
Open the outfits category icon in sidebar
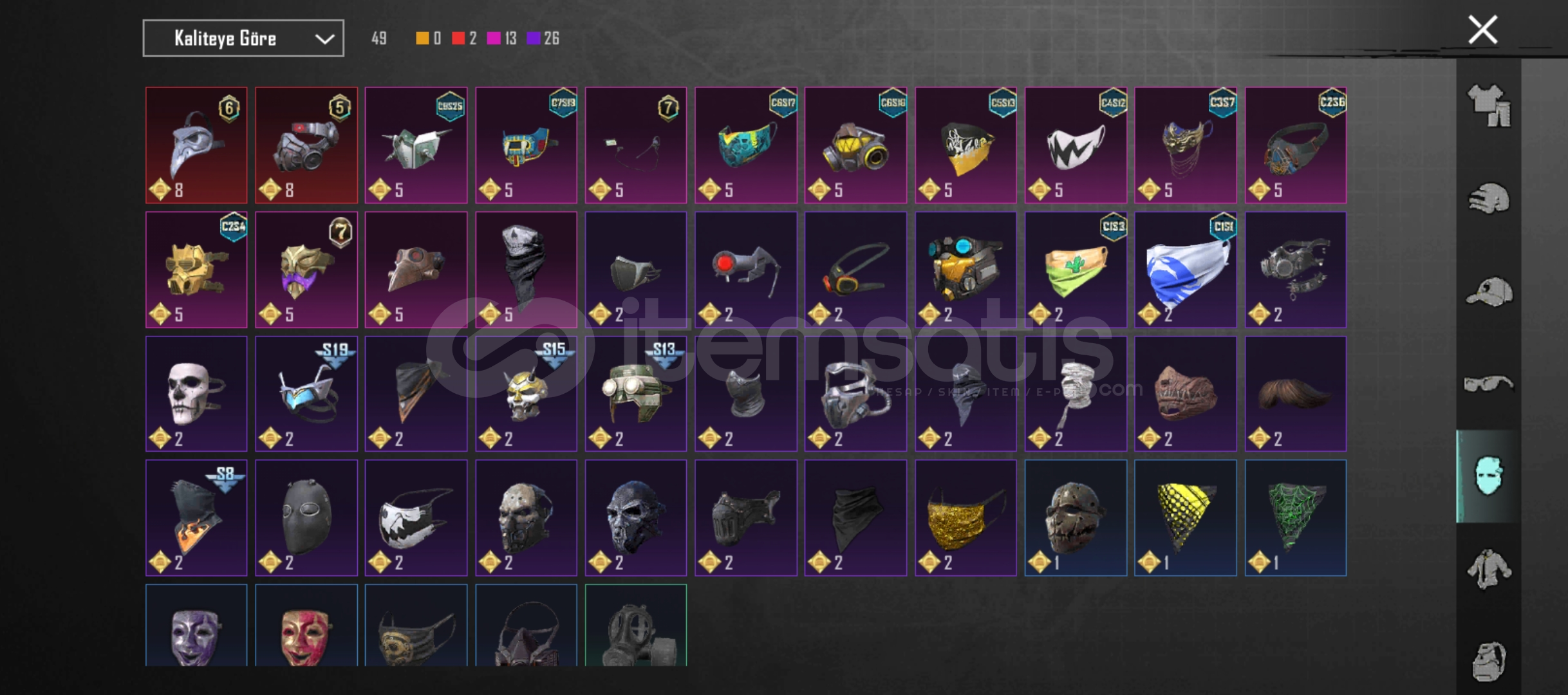pos(1489,105)
